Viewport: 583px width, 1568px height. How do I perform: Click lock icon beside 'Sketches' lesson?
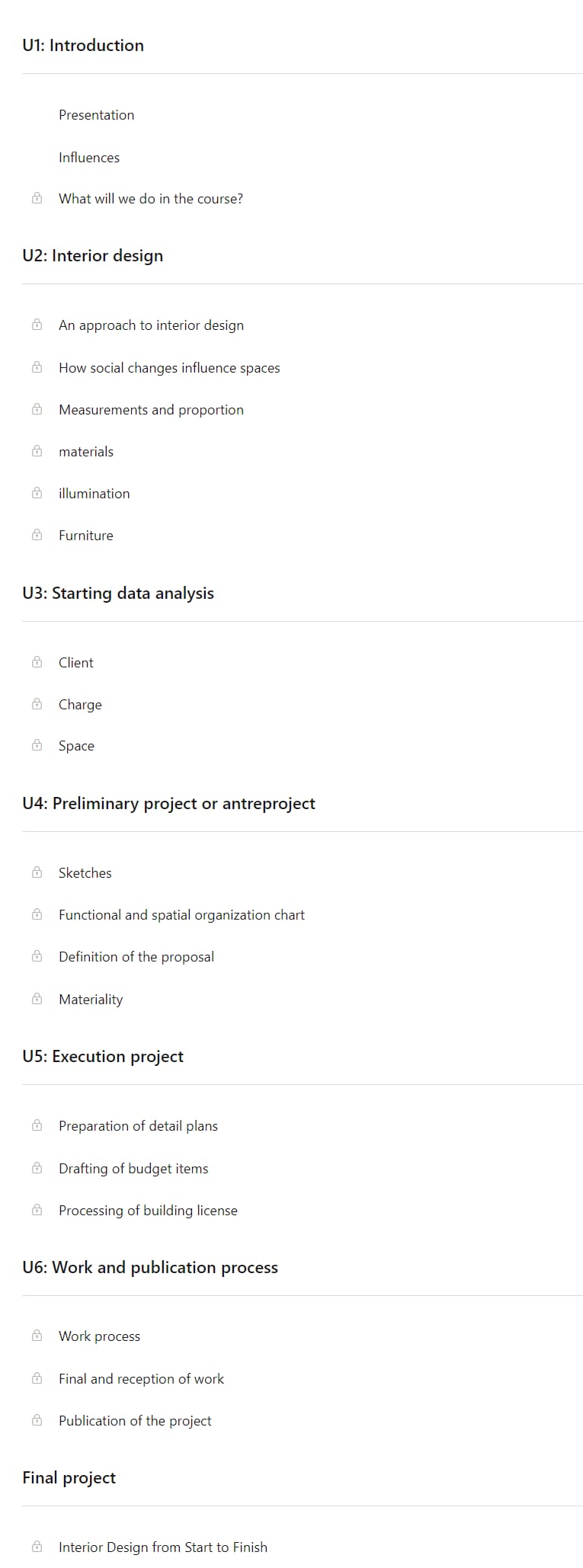37,872
